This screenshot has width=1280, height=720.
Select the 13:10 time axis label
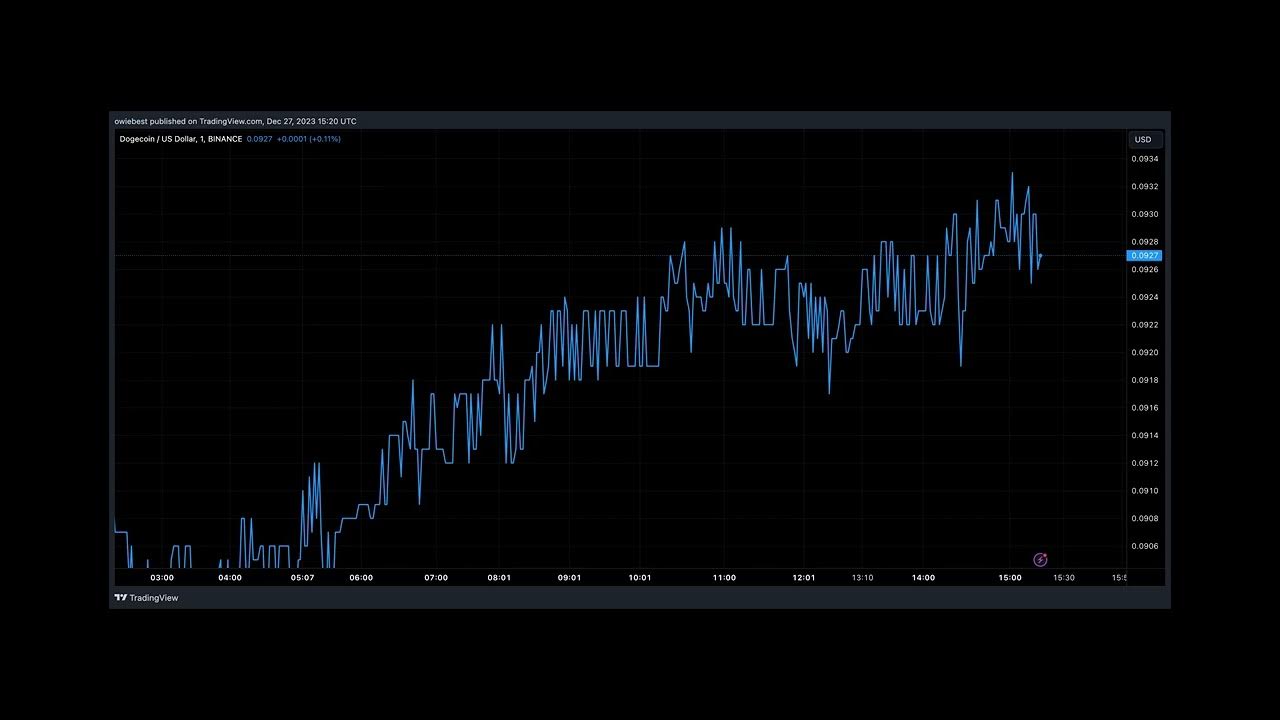862,578
